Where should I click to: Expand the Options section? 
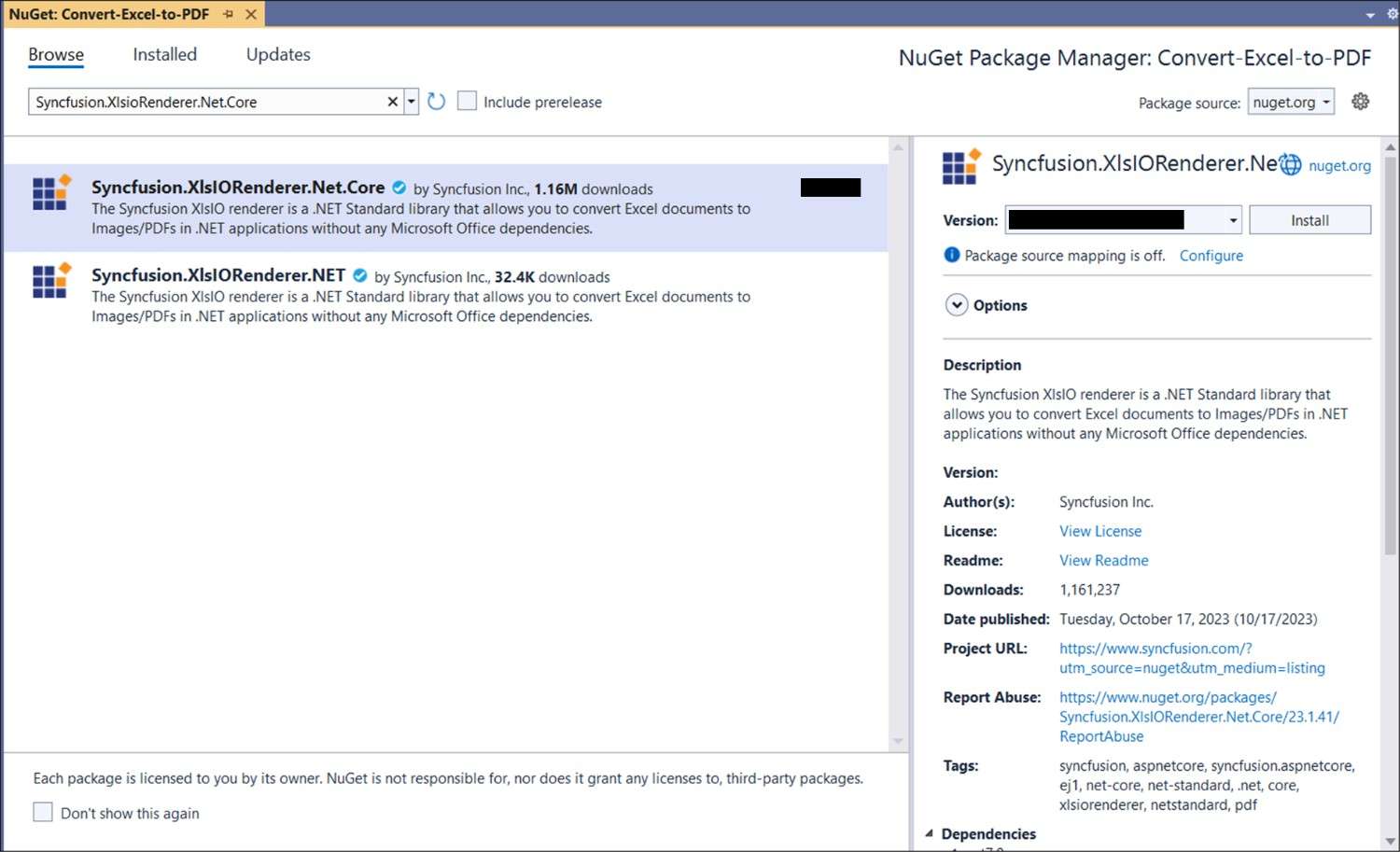point(957,305)
